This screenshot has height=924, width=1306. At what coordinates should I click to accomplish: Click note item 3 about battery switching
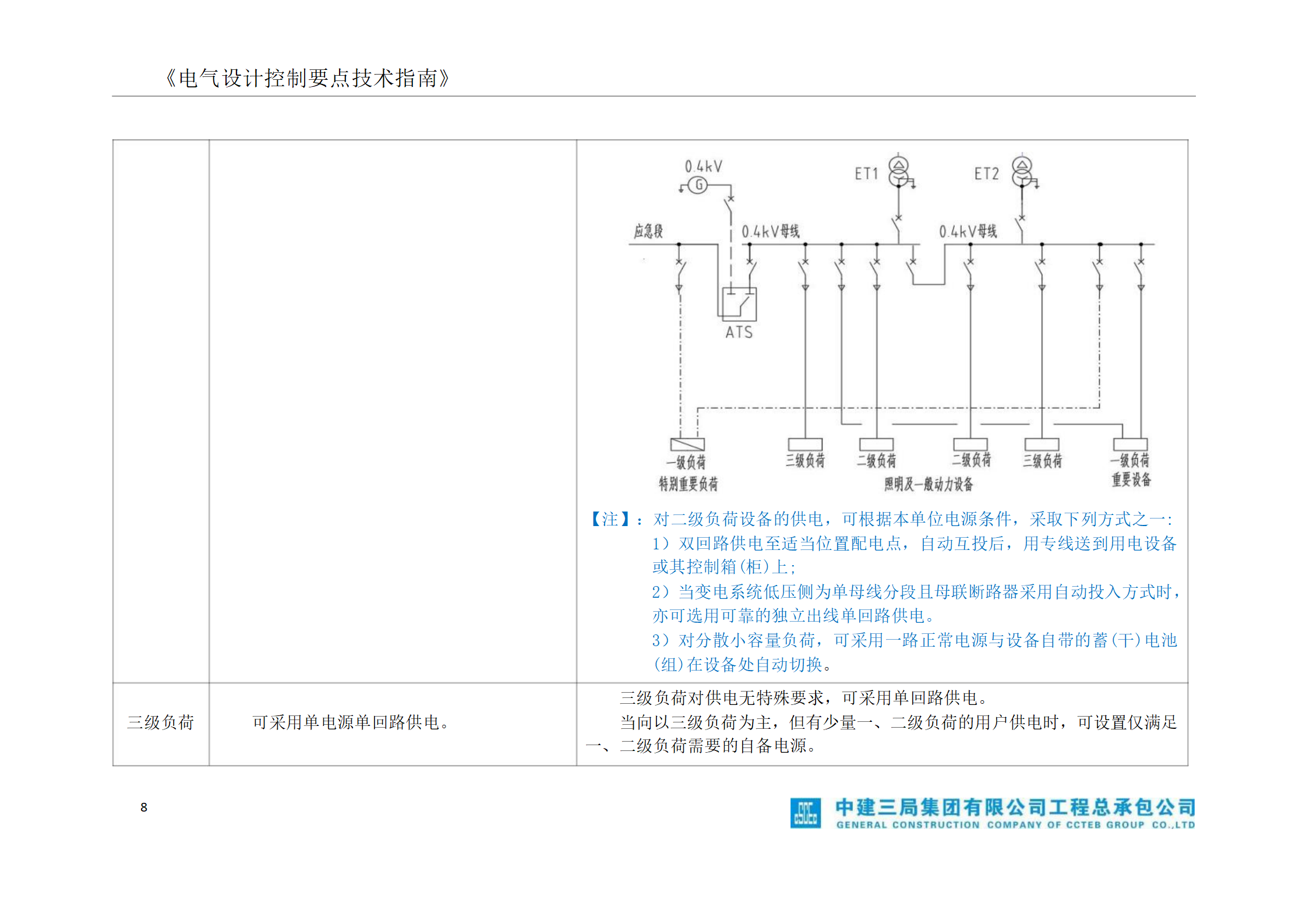click(913, 641)
